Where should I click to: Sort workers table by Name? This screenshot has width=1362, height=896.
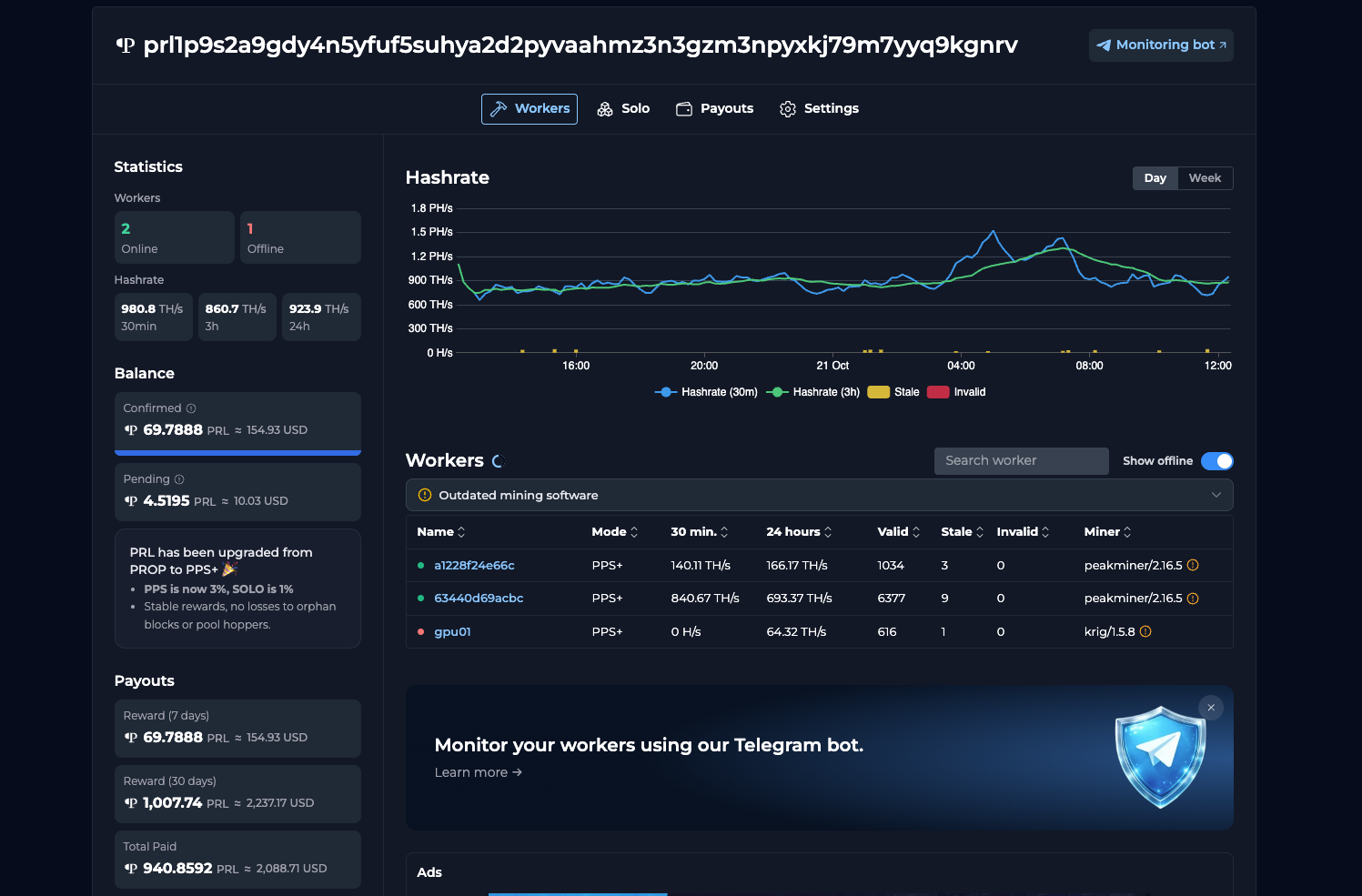tap(441, 532)
